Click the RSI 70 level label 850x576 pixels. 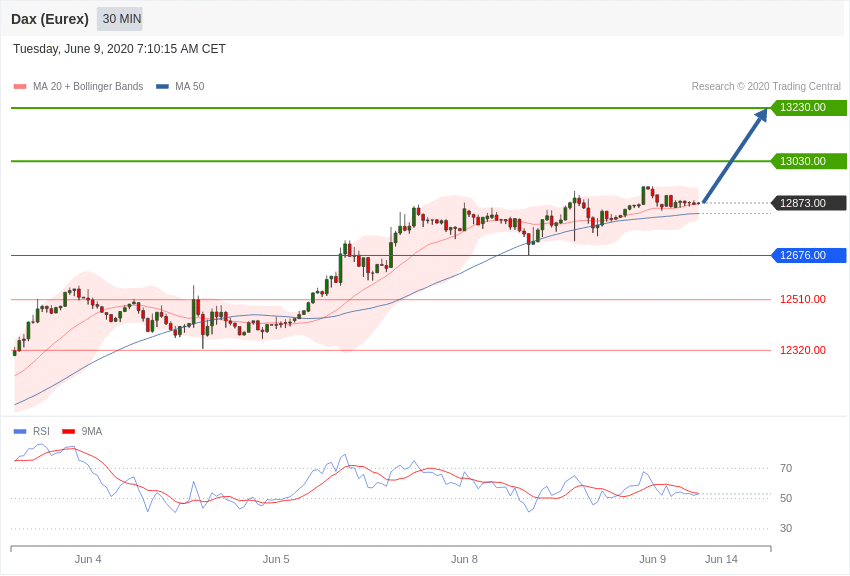(x=785, y=468)
